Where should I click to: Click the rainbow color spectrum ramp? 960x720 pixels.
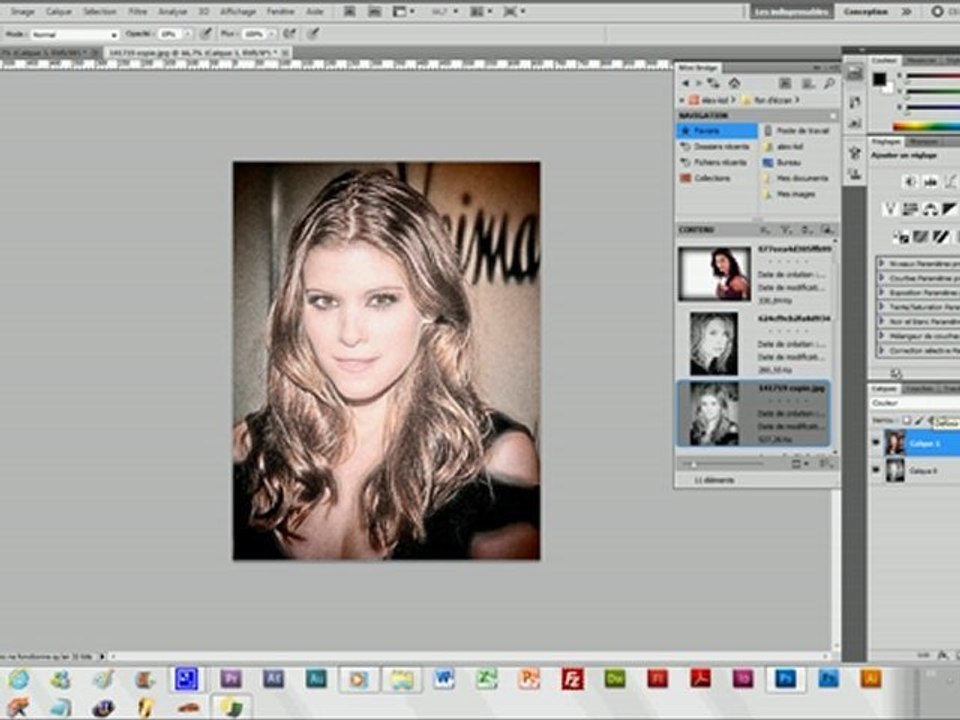coord(926,127)
